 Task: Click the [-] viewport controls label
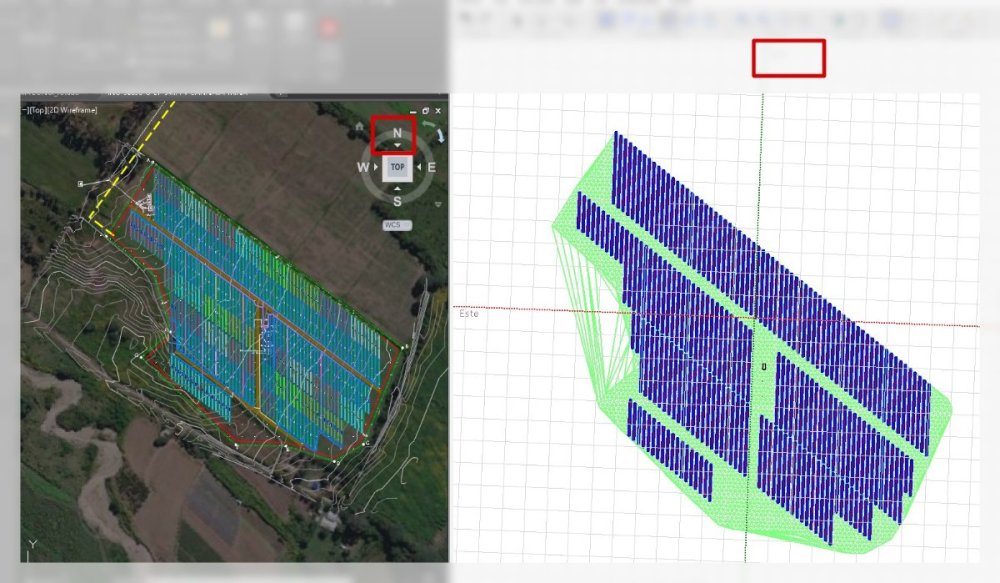(25, 110)
